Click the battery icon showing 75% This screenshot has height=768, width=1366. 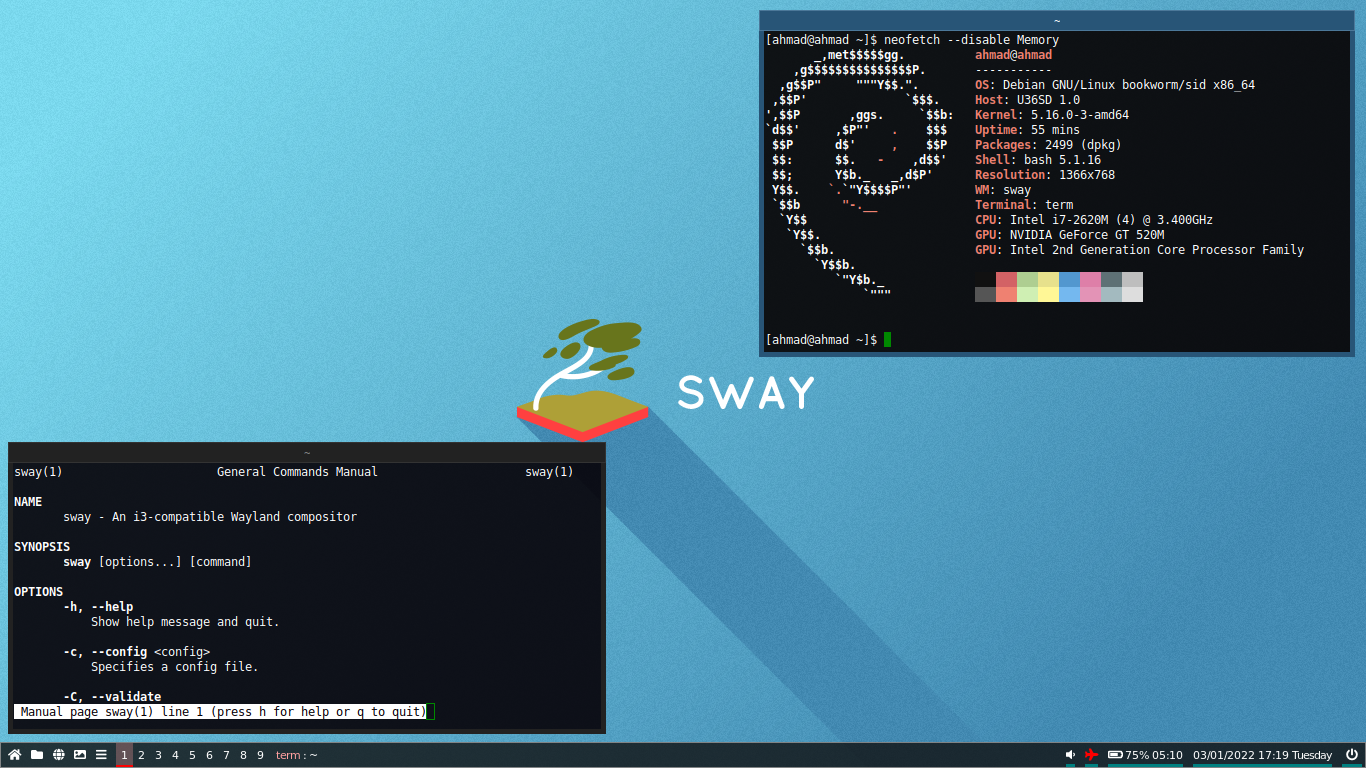pos(1115,755)
